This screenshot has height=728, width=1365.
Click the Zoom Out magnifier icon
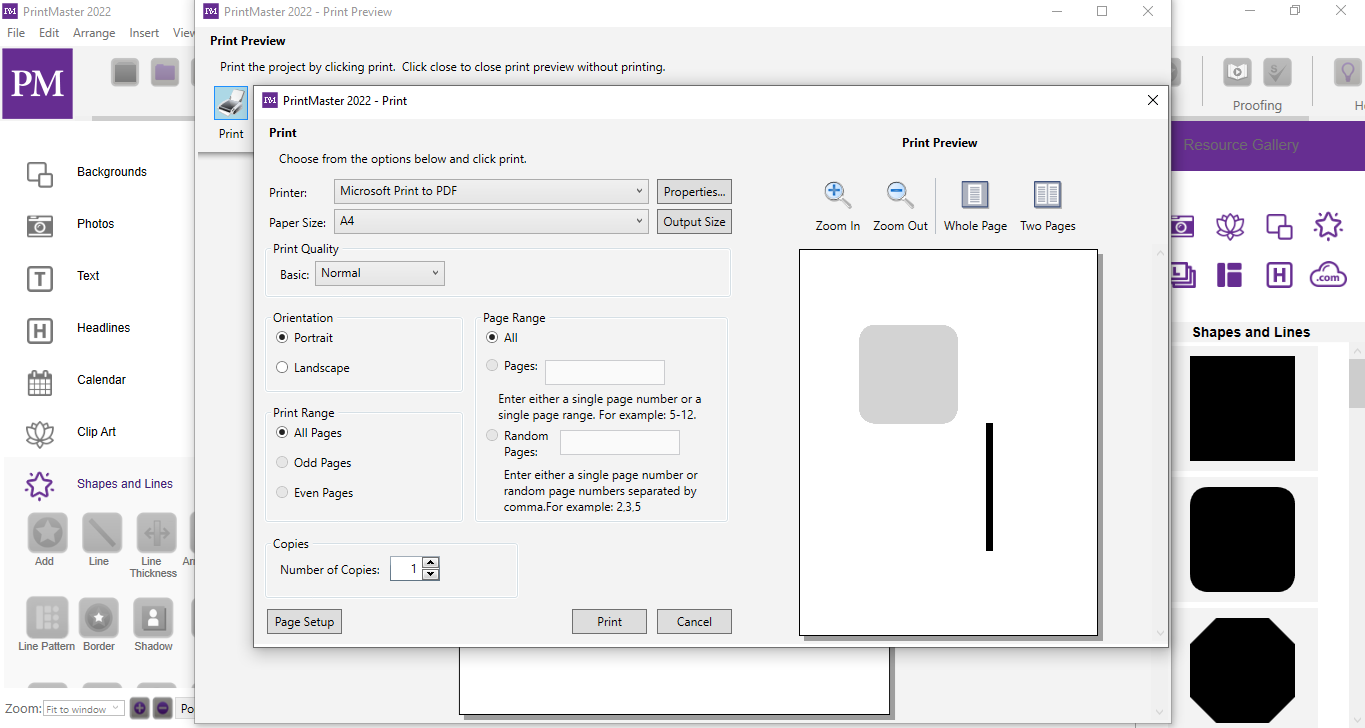(900, 194)
